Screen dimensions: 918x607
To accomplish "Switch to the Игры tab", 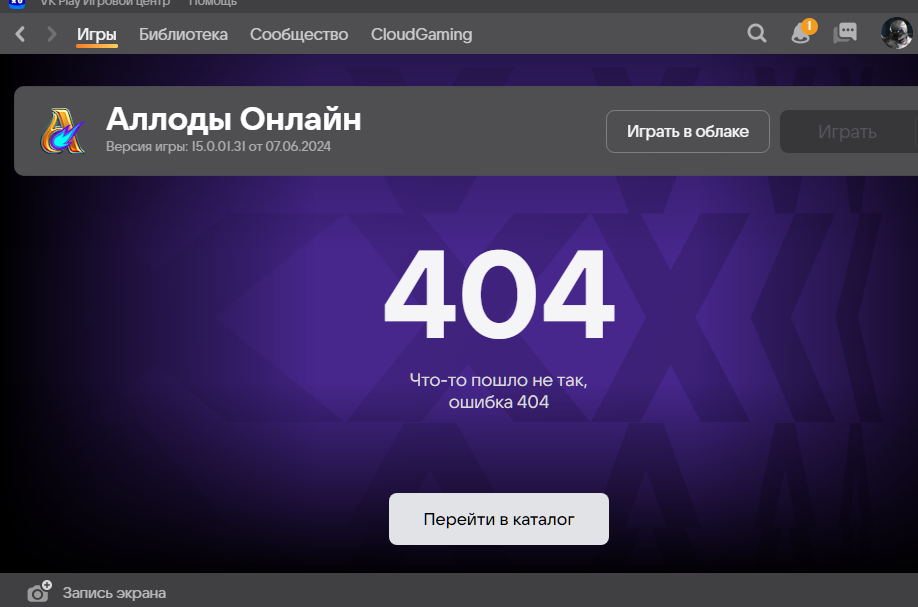I will (97, 35).
